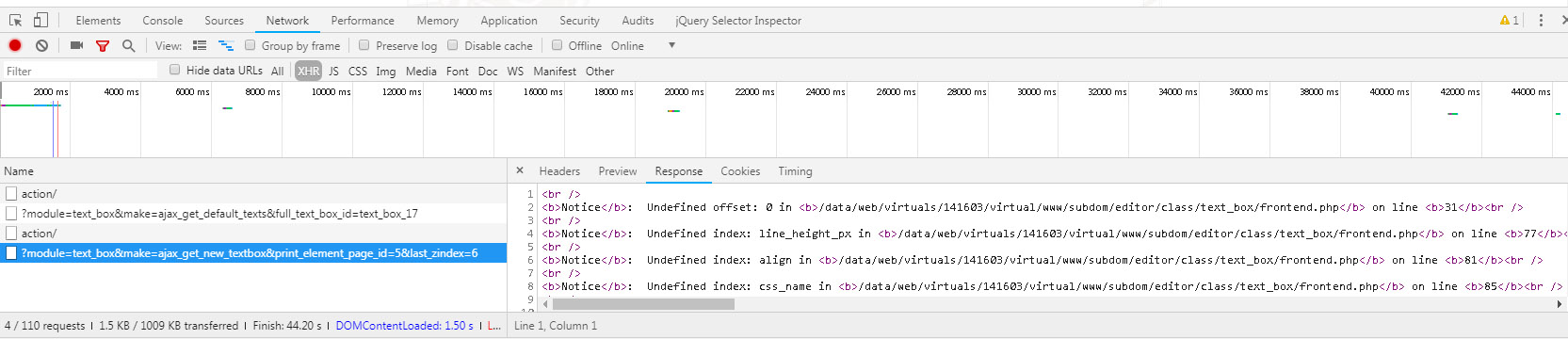Open the Audits tab
Viewport: 1568px width, 339px height.
point(638,20)
